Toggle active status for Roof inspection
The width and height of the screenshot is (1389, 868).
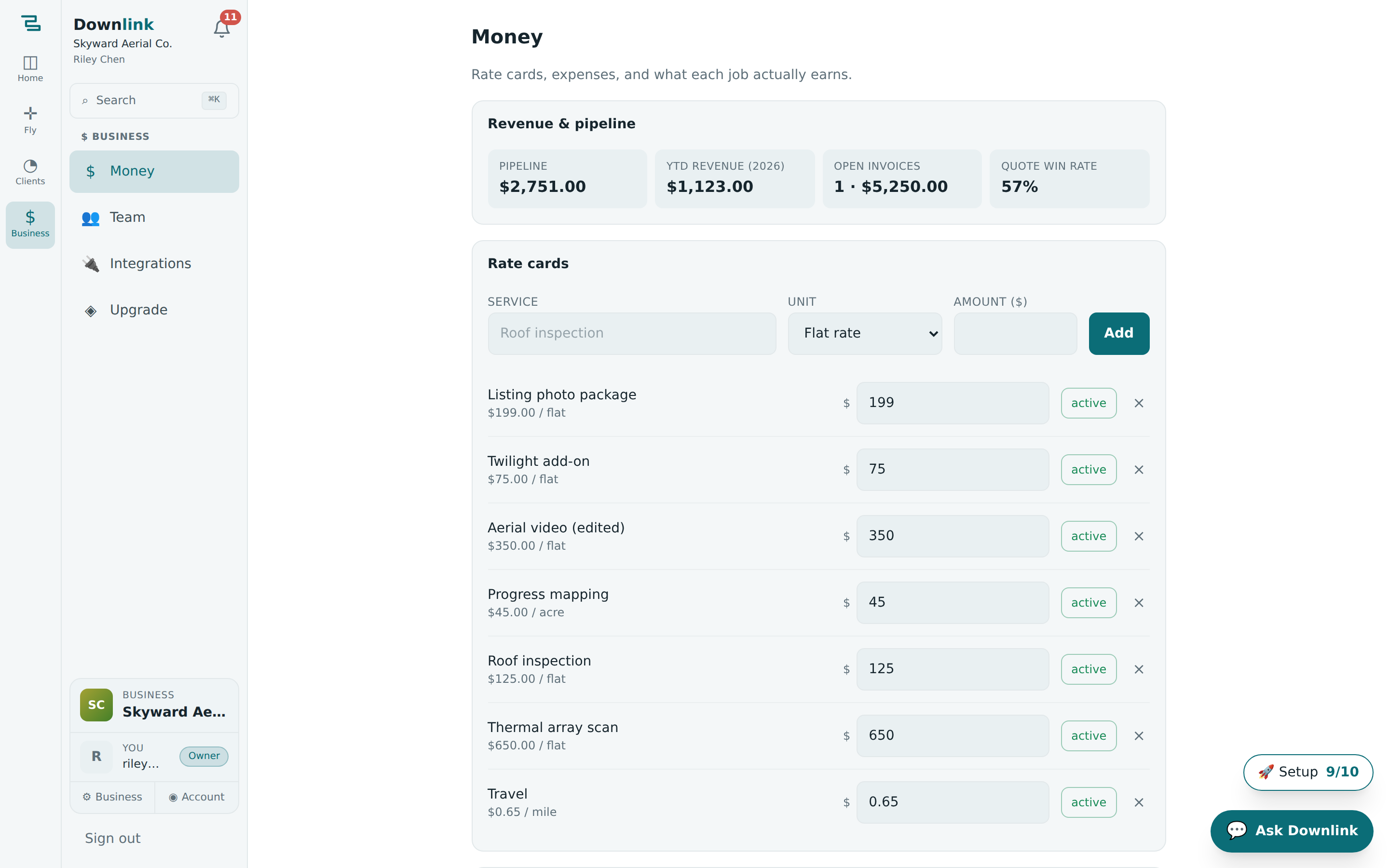click(x=1088, y=669)
